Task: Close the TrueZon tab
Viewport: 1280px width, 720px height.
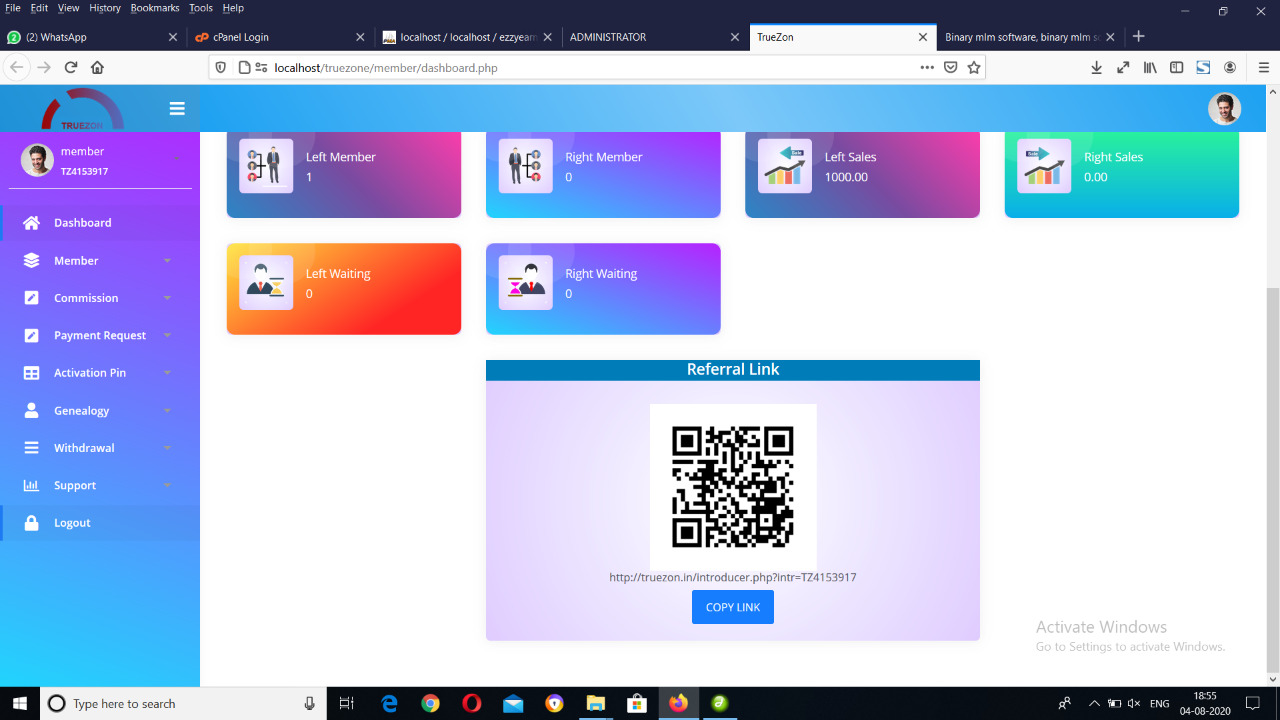Action: 923,37
